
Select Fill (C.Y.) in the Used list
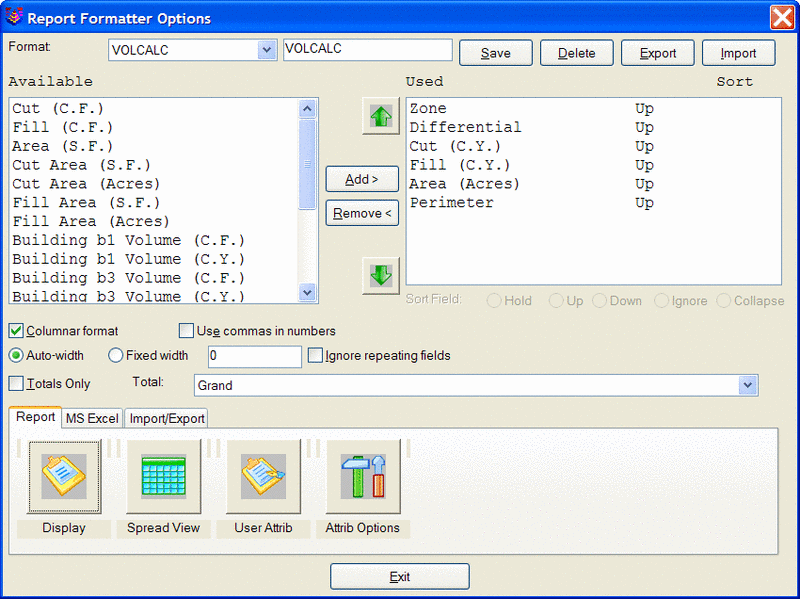tap(594, 165)
